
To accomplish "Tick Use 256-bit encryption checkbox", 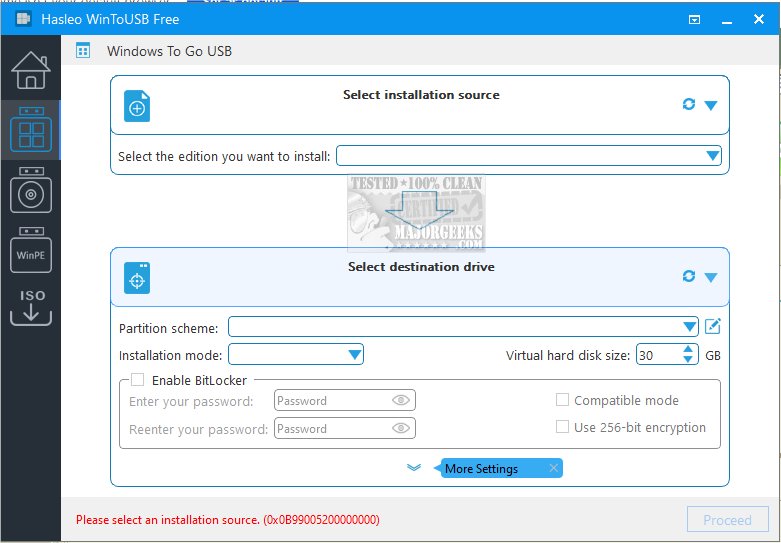I will [562, 426].
